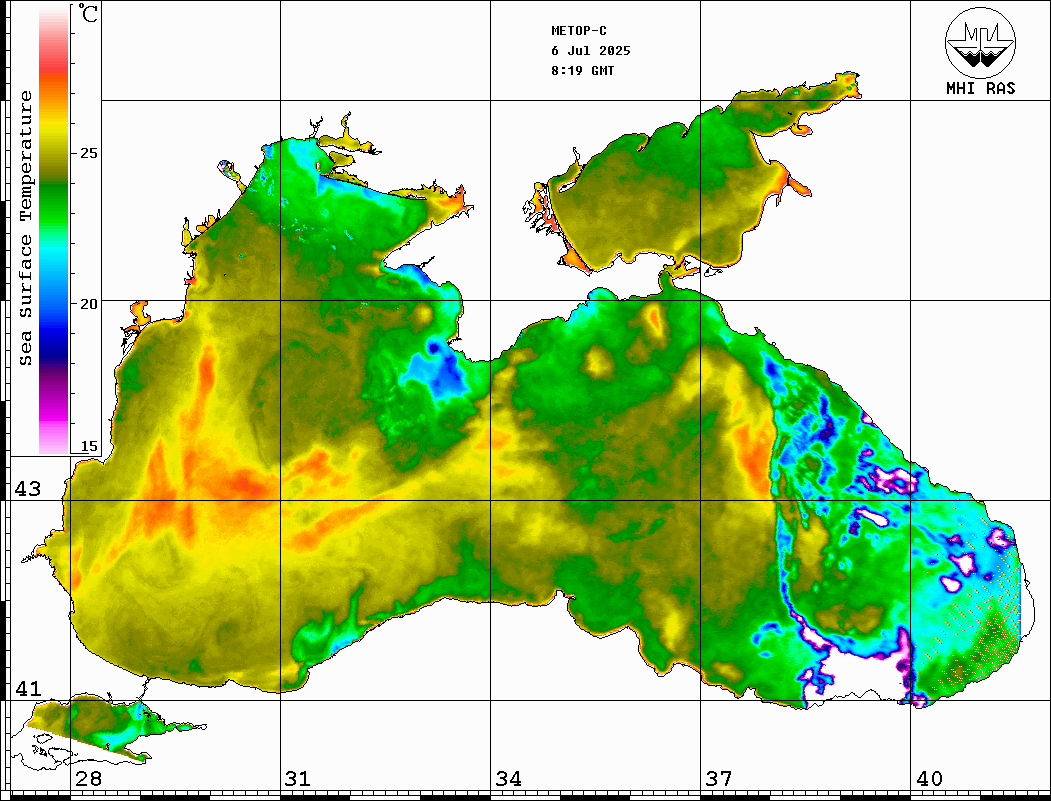Click longitude label 37

click(x=719, y=779)
